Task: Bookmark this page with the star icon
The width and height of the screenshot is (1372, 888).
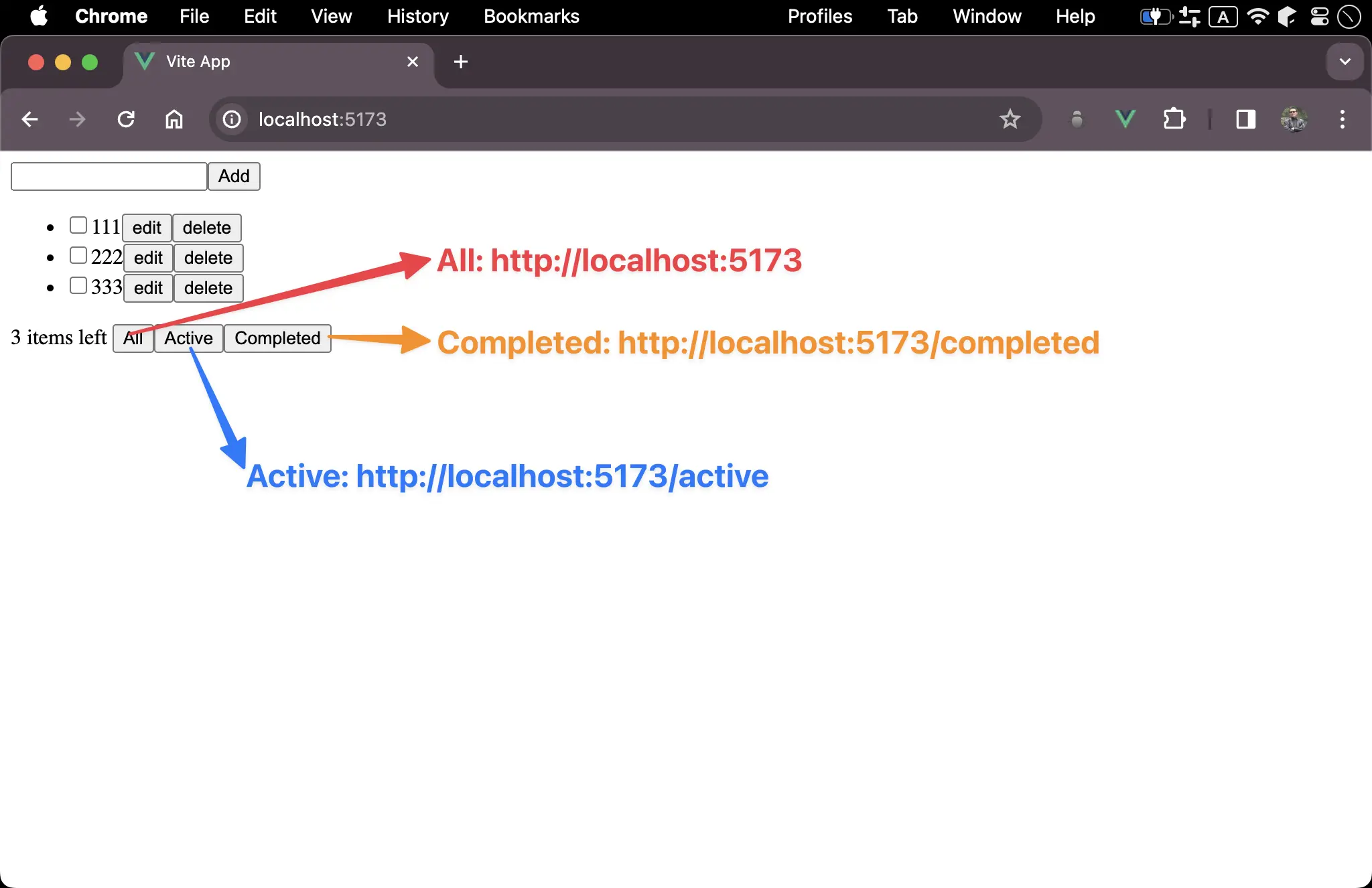Action: tap(1010, 119)
